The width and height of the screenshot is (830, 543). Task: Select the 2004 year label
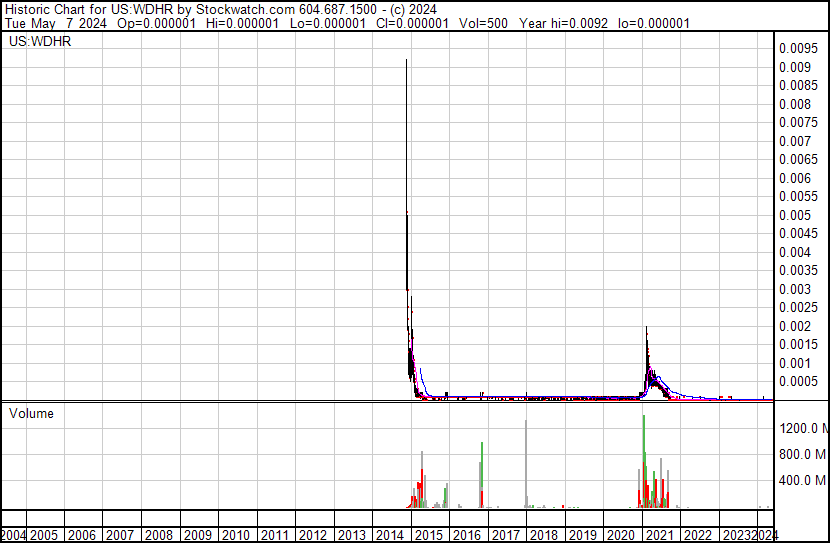coord(13,535)
